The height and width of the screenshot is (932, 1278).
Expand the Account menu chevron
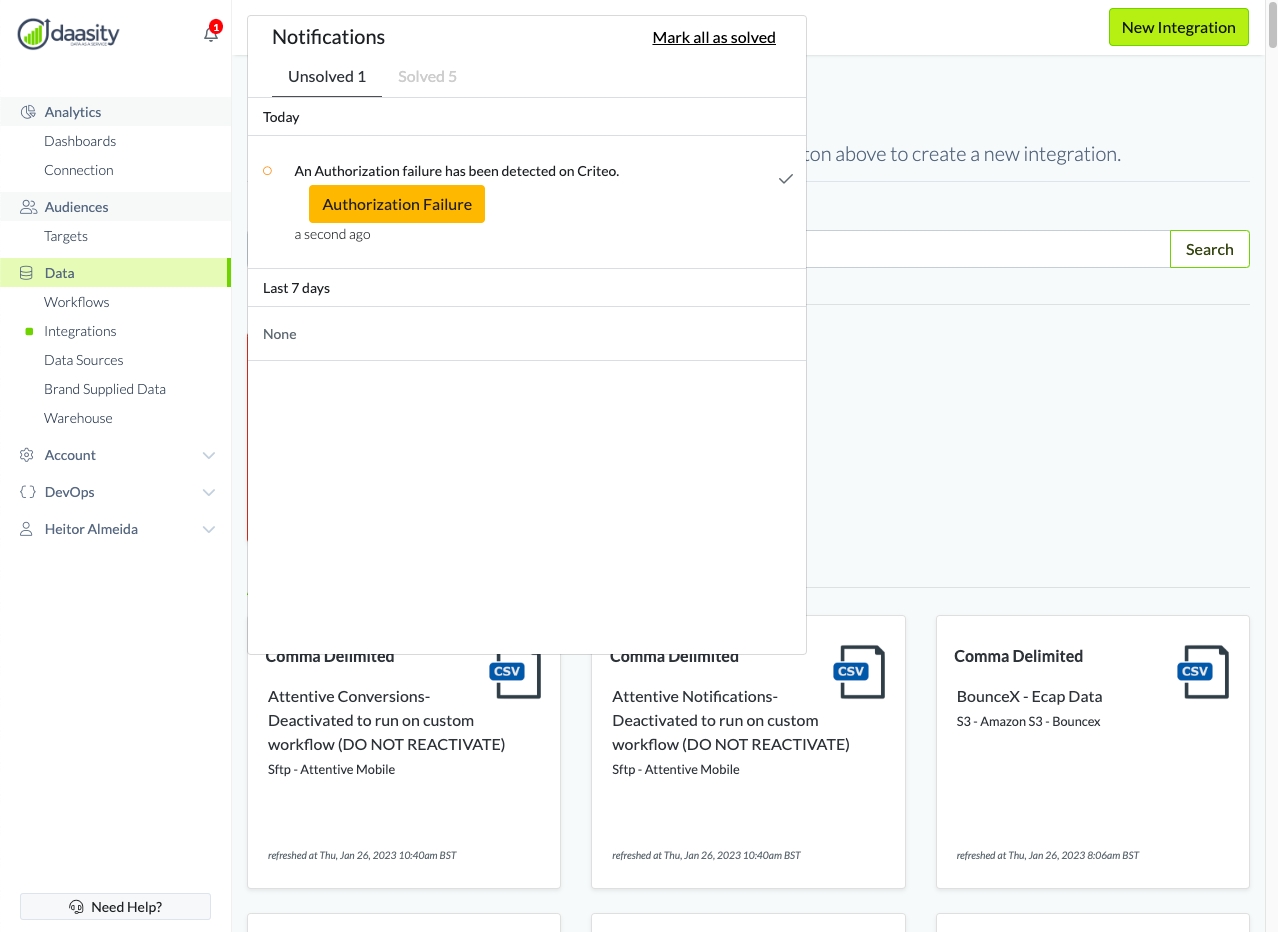[209, 455]
